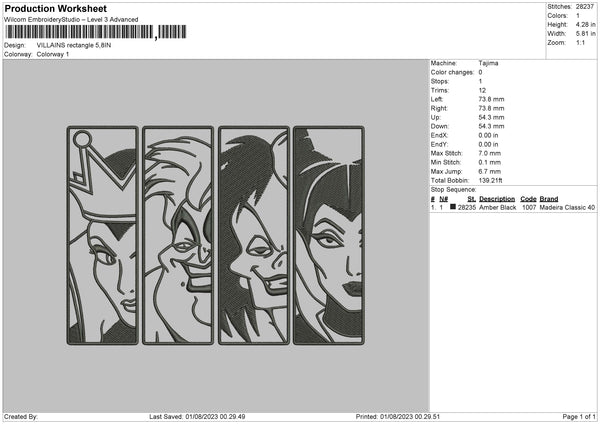
Task: Select the design name VILLAINS rectangle 5,8IN
Action: point(74,45)
